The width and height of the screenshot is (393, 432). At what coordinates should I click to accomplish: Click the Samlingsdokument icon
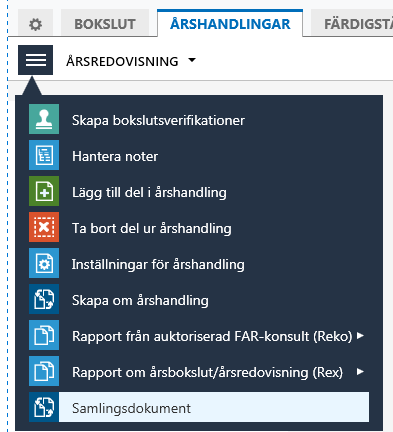[x=44, y=407]
